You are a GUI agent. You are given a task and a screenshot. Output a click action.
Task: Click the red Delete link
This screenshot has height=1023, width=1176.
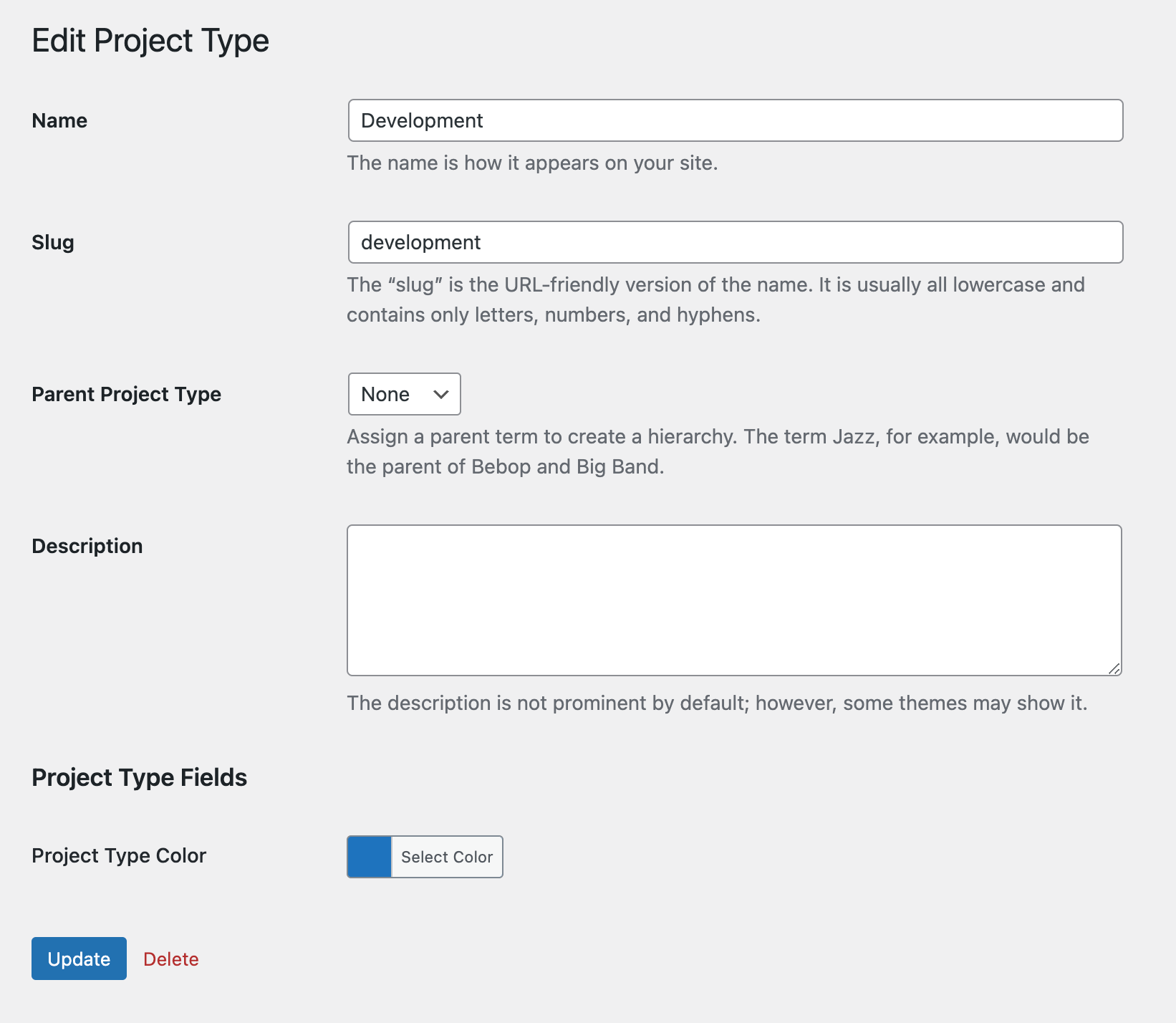click(x=171, y=959)
